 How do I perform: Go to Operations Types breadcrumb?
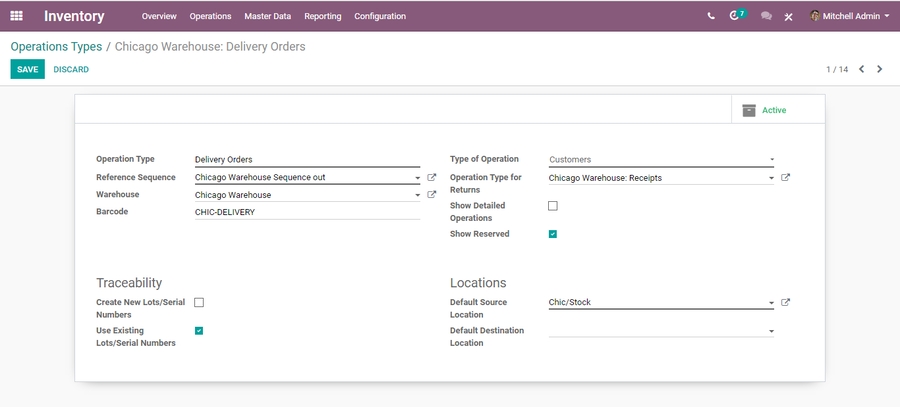point(56,46)
